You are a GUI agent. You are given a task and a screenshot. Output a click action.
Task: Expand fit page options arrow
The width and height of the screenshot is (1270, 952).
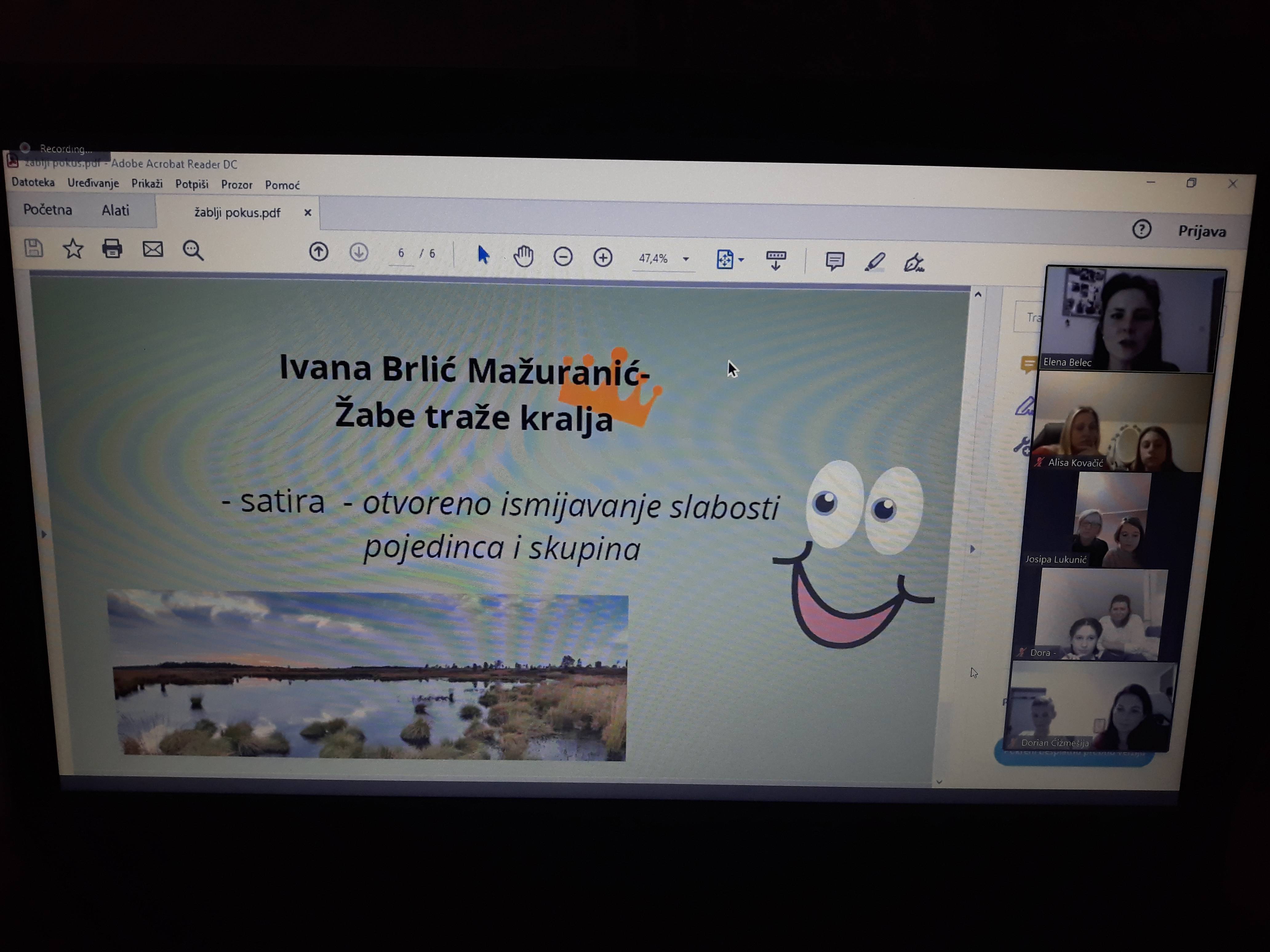(741, 260)
